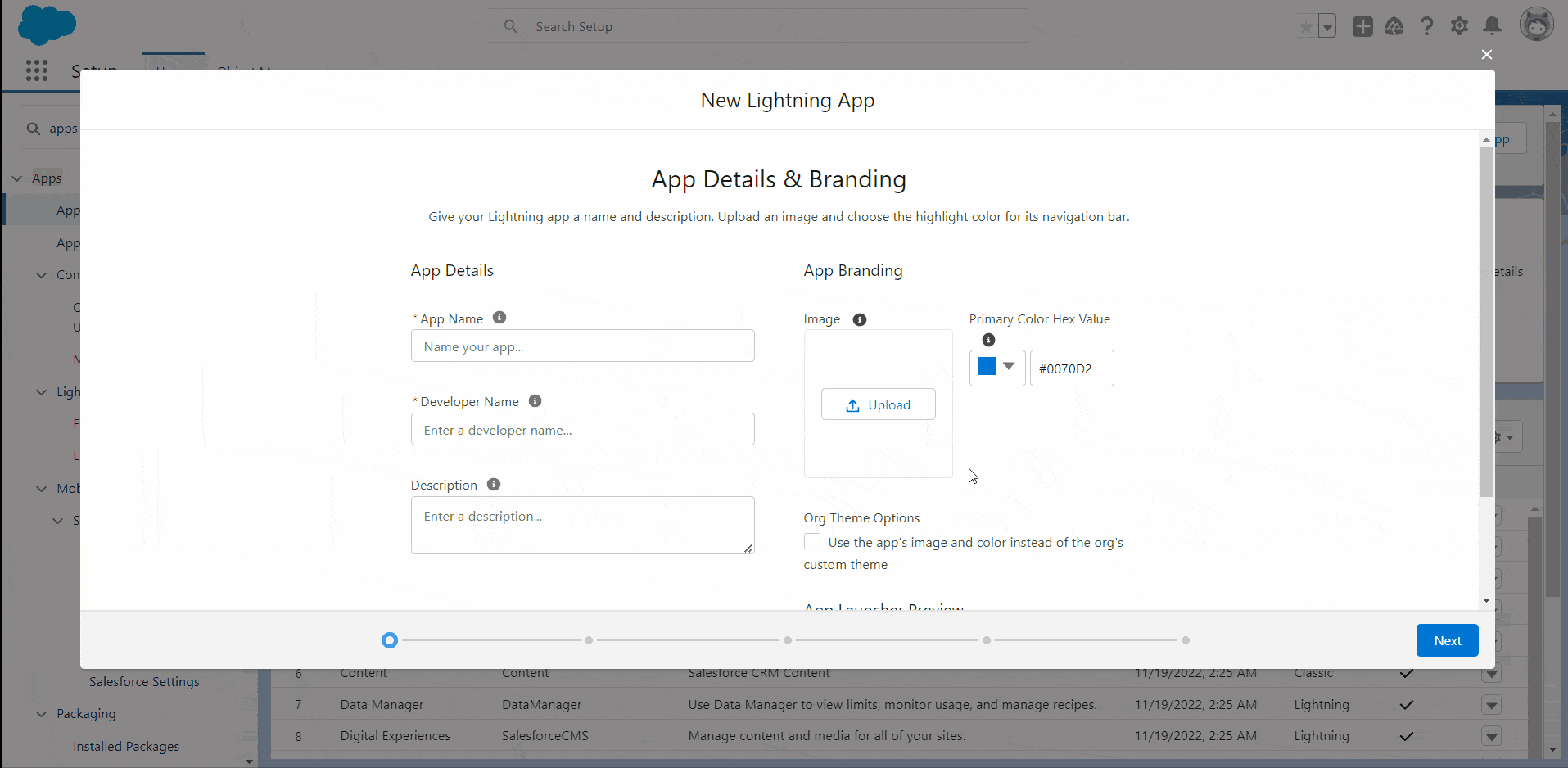
Task: Click the favorites star icon
Action: coord(1306,27)
